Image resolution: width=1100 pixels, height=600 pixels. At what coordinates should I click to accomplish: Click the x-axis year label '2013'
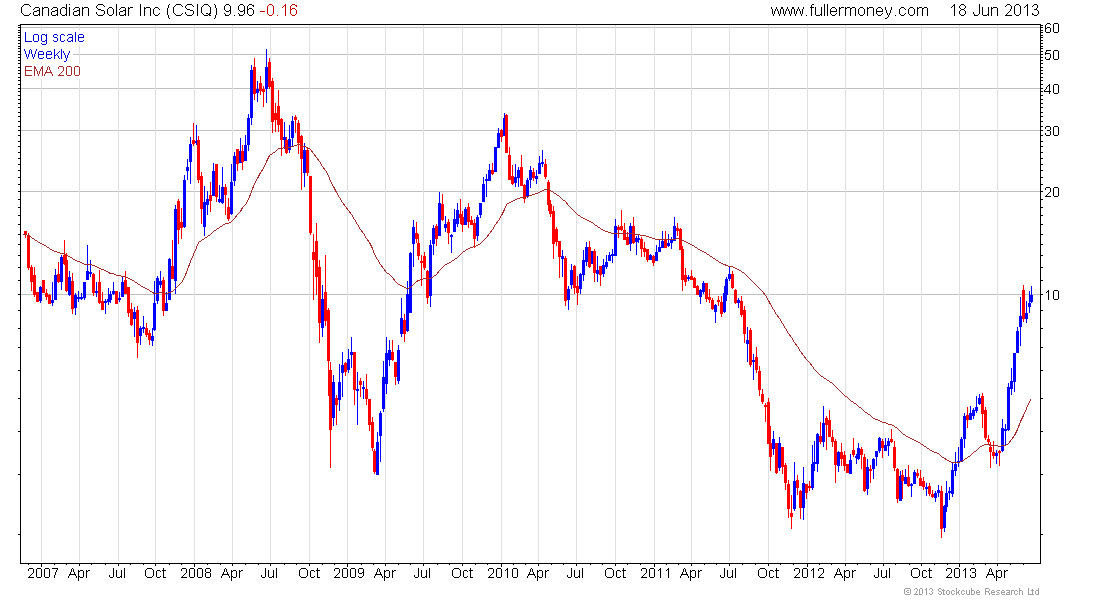[960, 573]
